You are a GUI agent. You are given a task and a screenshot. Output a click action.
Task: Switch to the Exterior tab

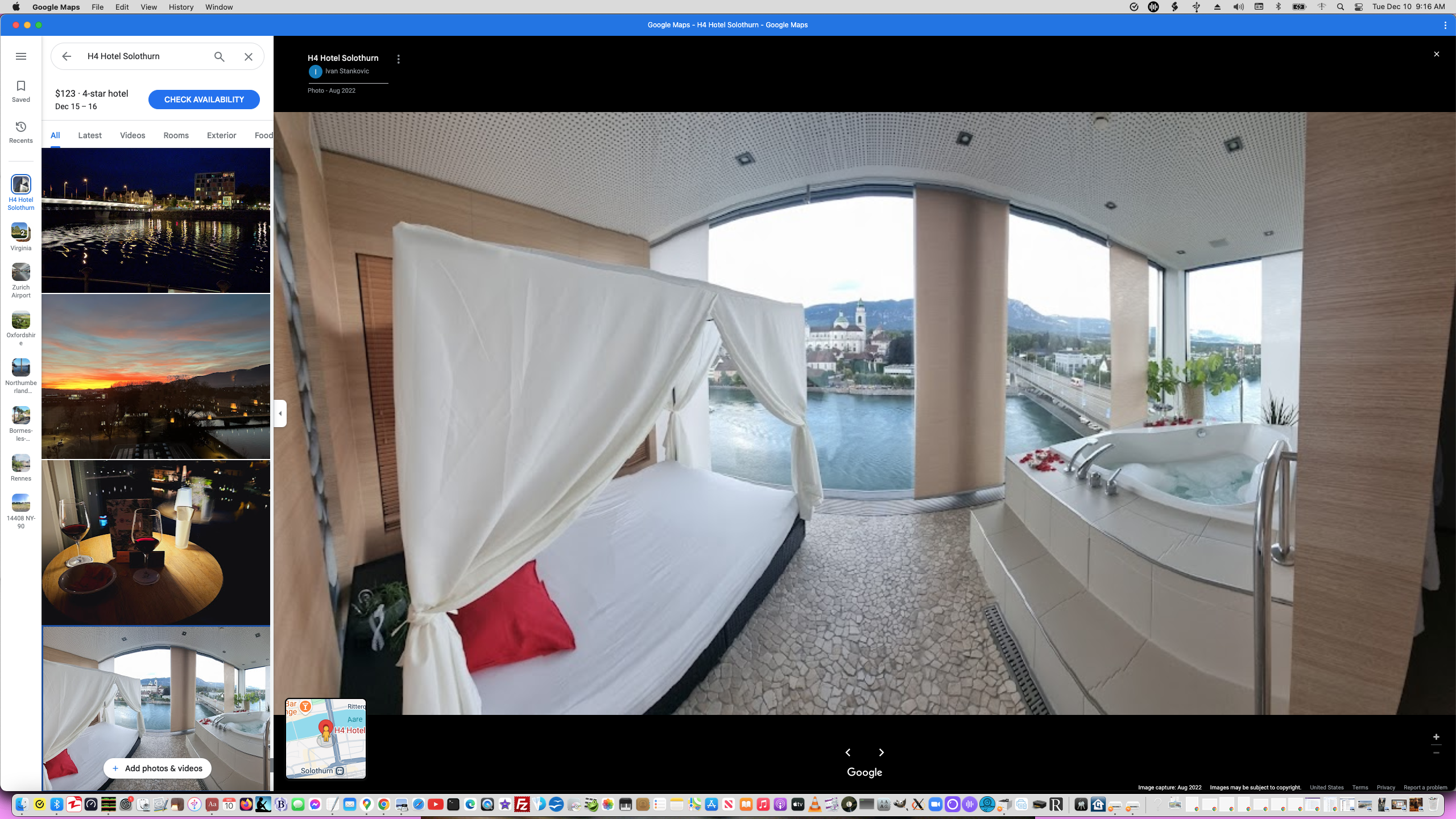click(x=221, y=135)
